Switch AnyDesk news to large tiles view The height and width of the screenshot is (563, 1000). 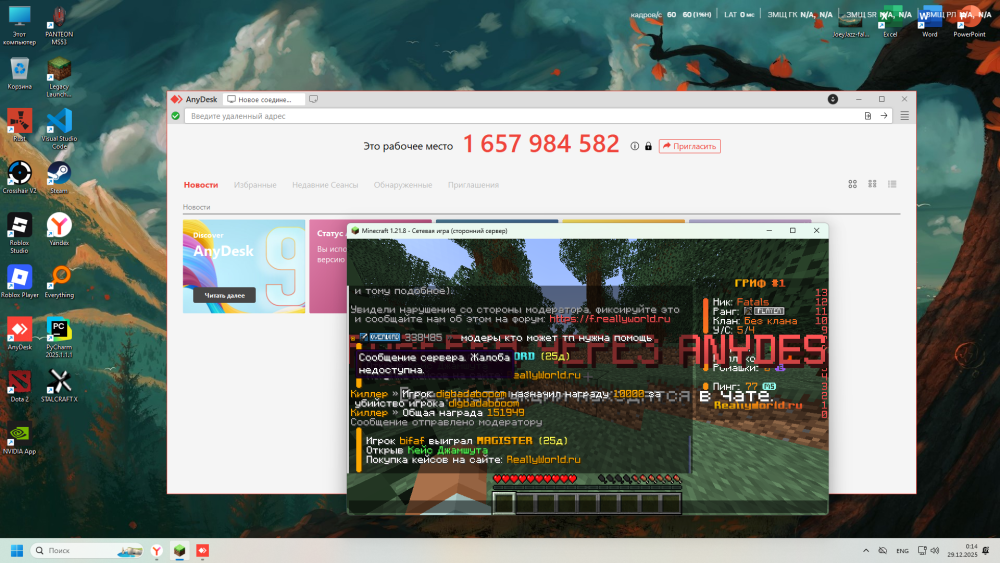click(852, 184)
